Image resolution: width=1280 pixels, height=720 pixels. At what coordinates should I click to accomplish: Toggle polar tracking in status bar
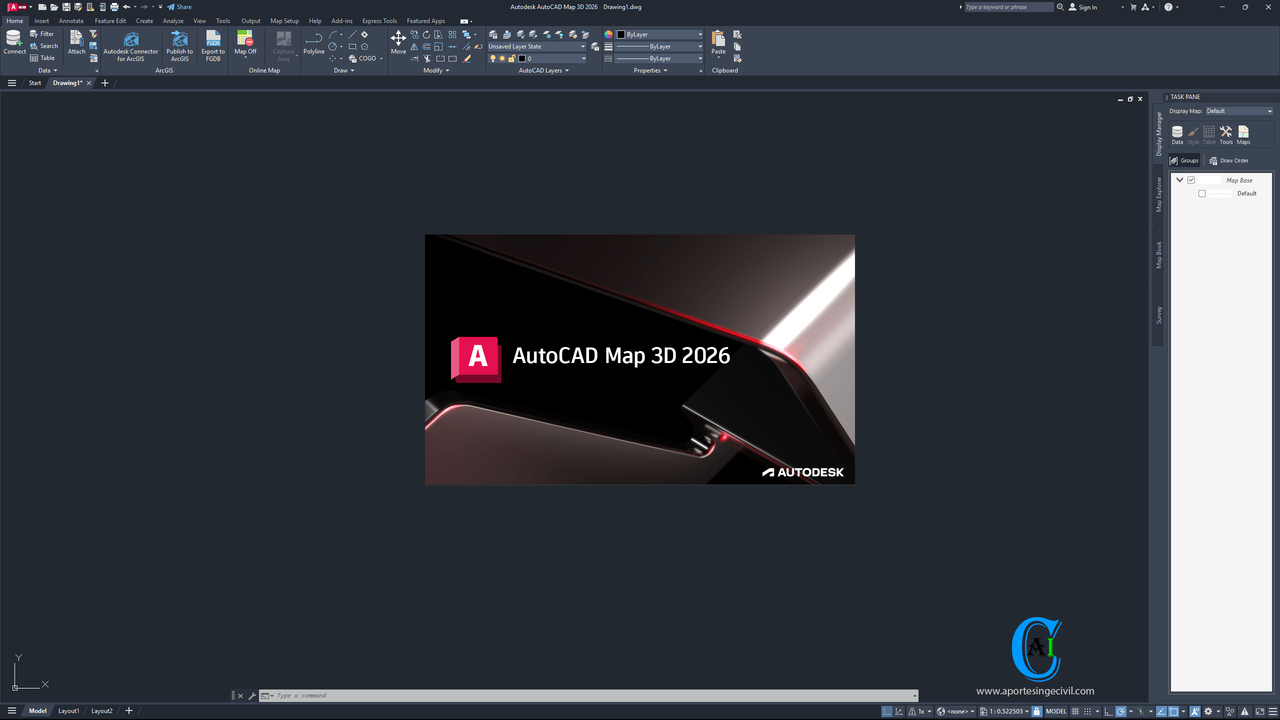coord(1120,711)
